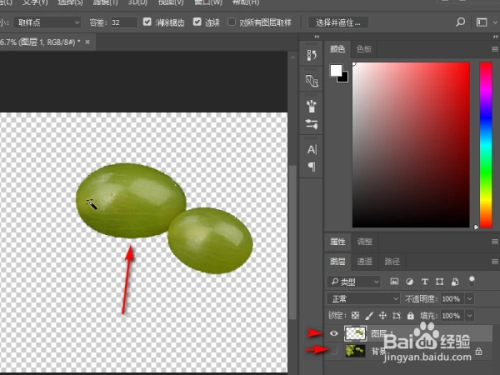Screen dimensions: 500x375
Task: Open the 帮助(H) menu
Action: (246, 2)
